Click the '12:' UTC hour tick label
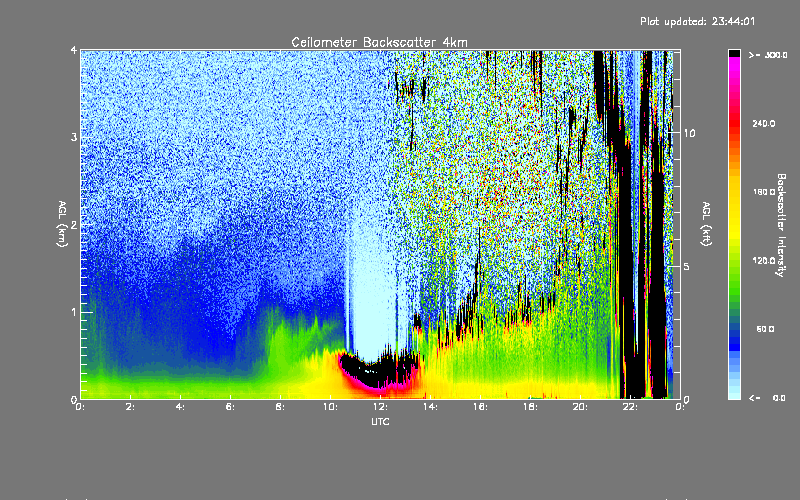The height and width of the screenshot is (500, 800). [x=381, y=407]
